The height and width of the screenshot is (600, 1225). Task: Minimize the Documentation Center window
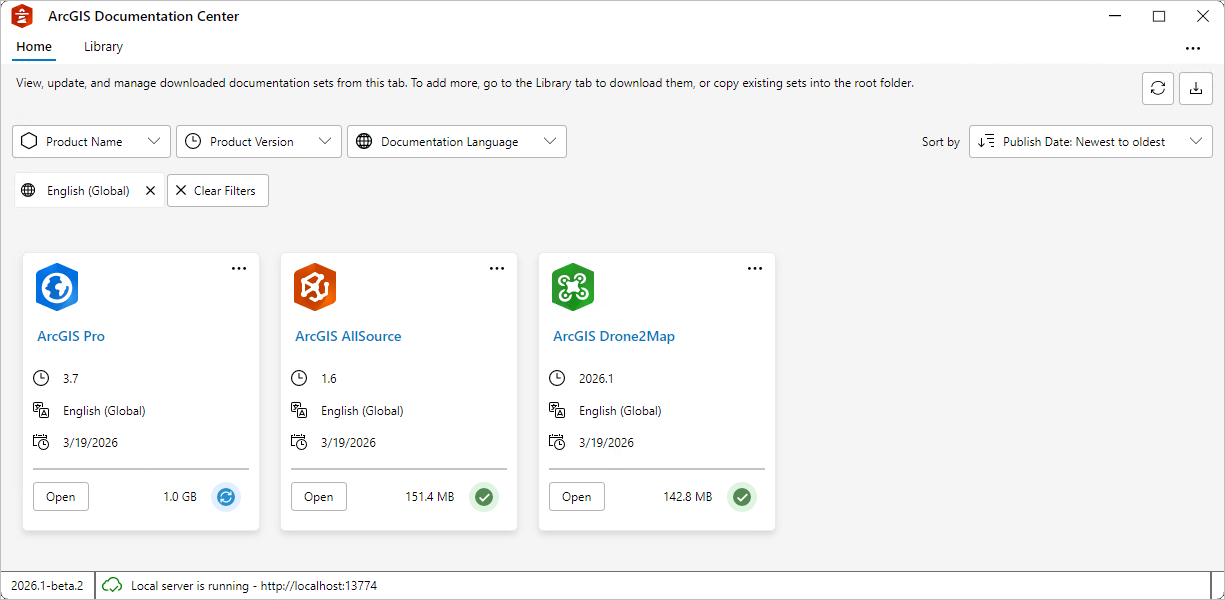(1114, 16)
